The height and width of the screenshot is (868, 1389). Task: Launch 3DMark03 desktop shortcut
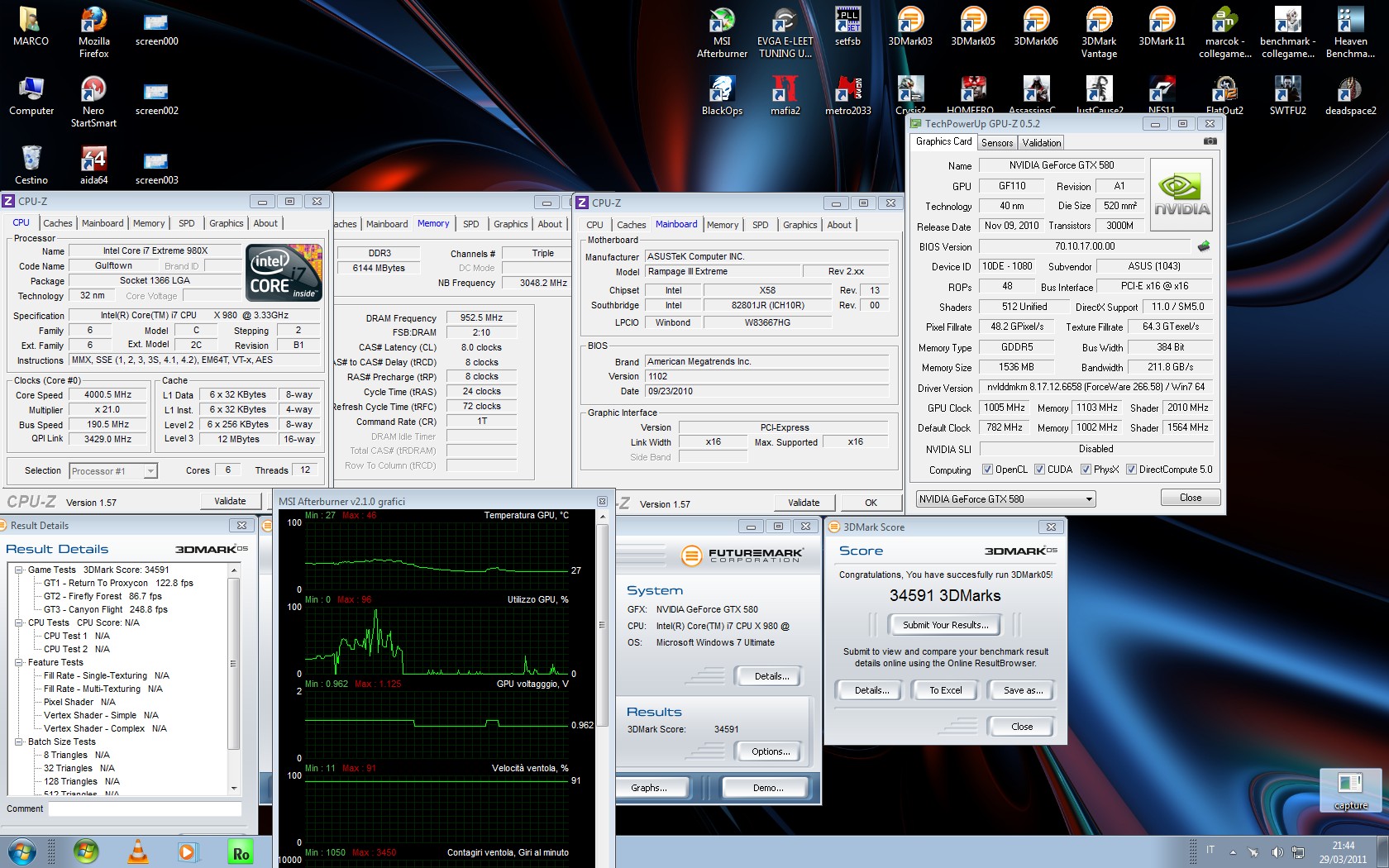tap(910, 26)
